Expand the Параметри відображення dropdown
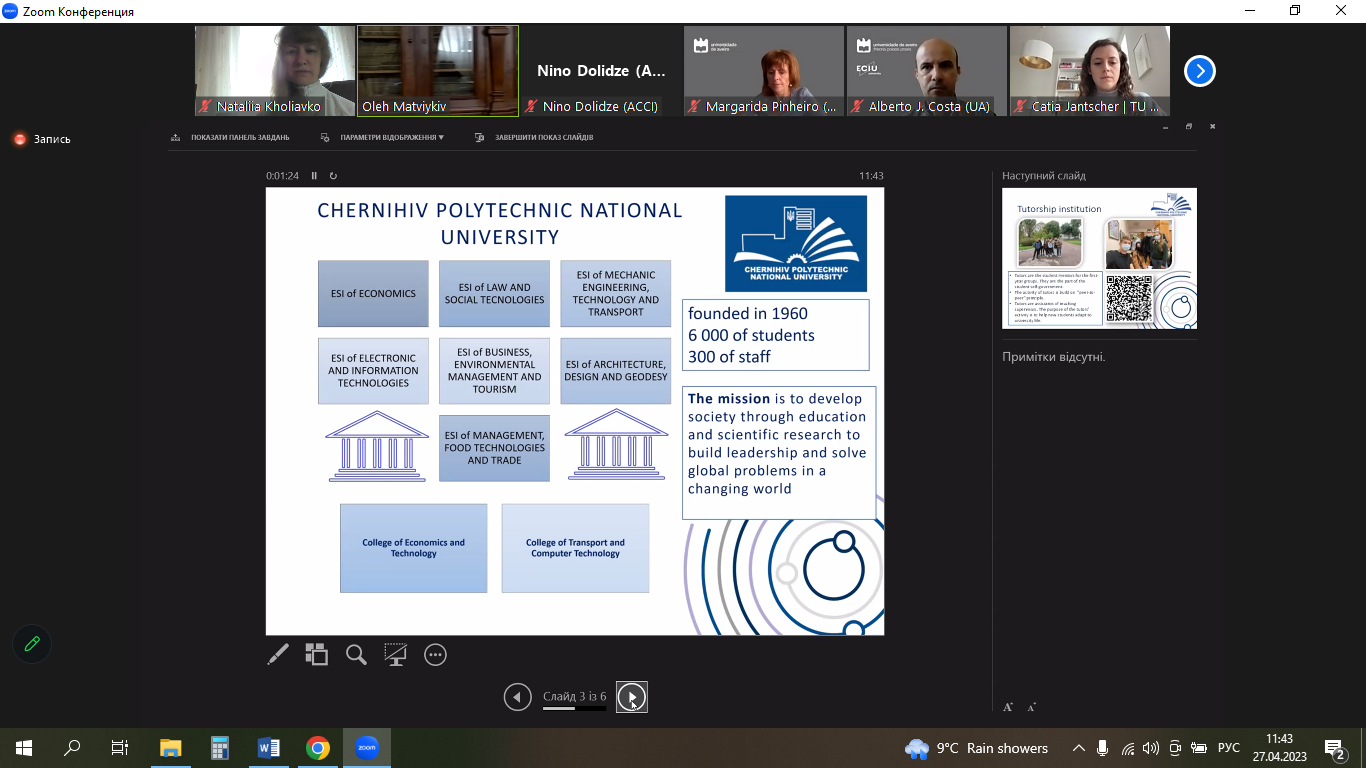The image size is (1366, 768). pos(391,137)
